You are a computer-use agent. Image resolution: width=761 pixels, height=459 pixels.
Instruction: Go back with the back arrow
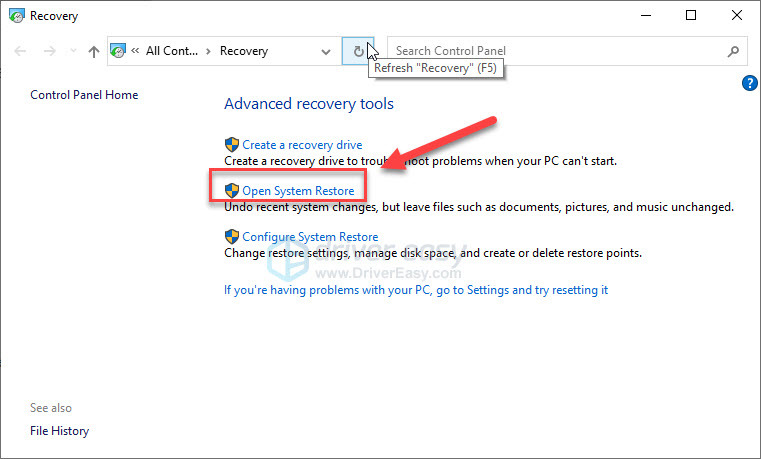20,51
